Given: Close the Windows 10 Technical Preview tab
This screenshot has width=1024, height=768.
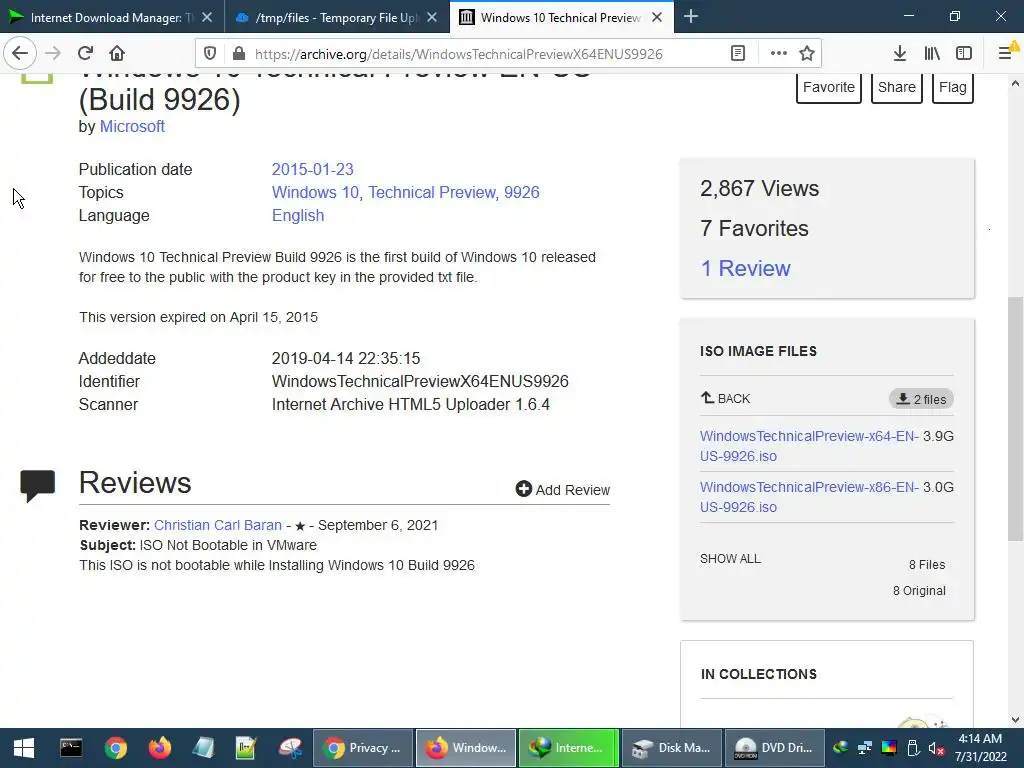Looking at the screenshot, I should click(658, 18).
